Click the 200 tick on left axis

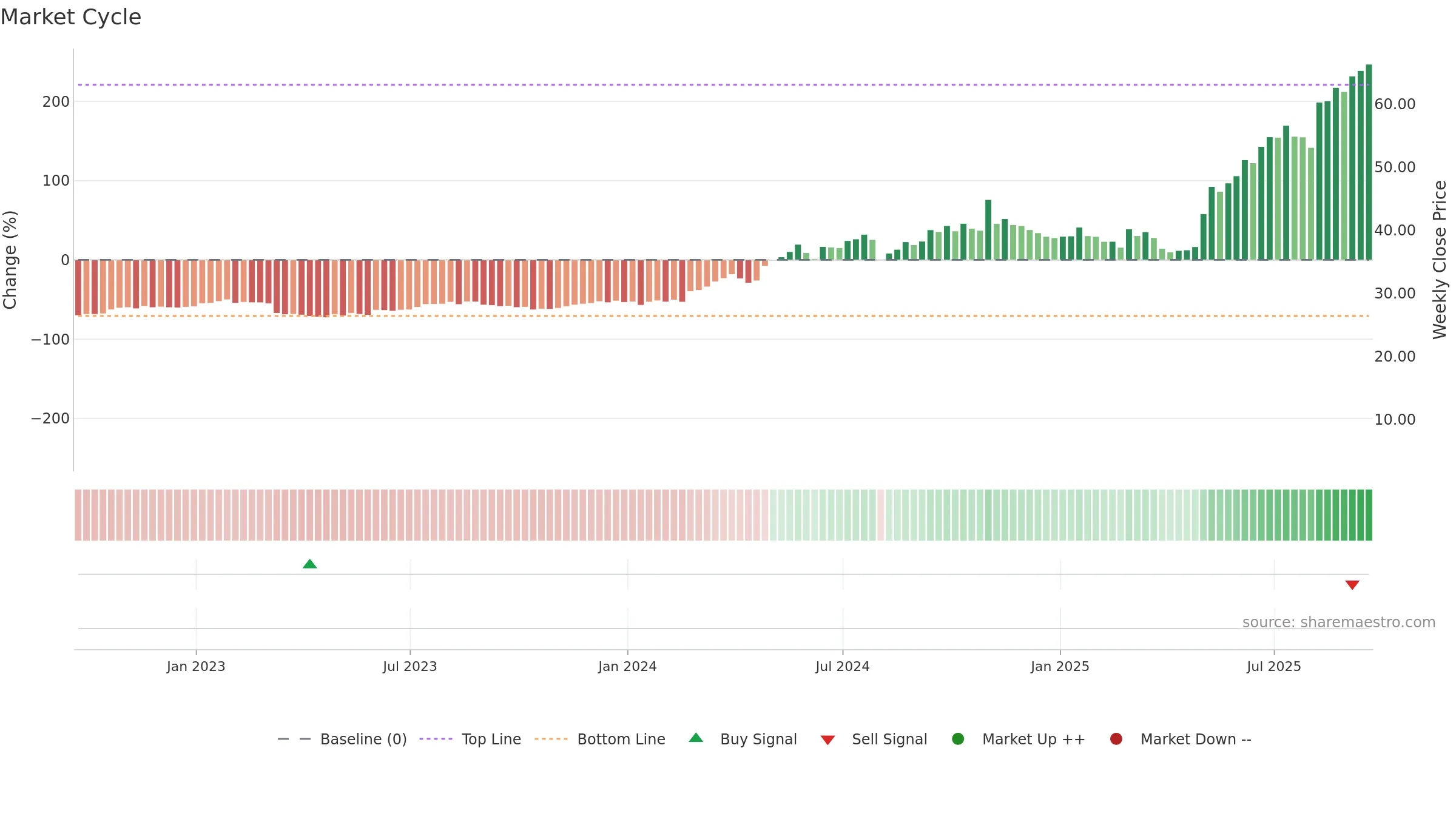[56, 102]
